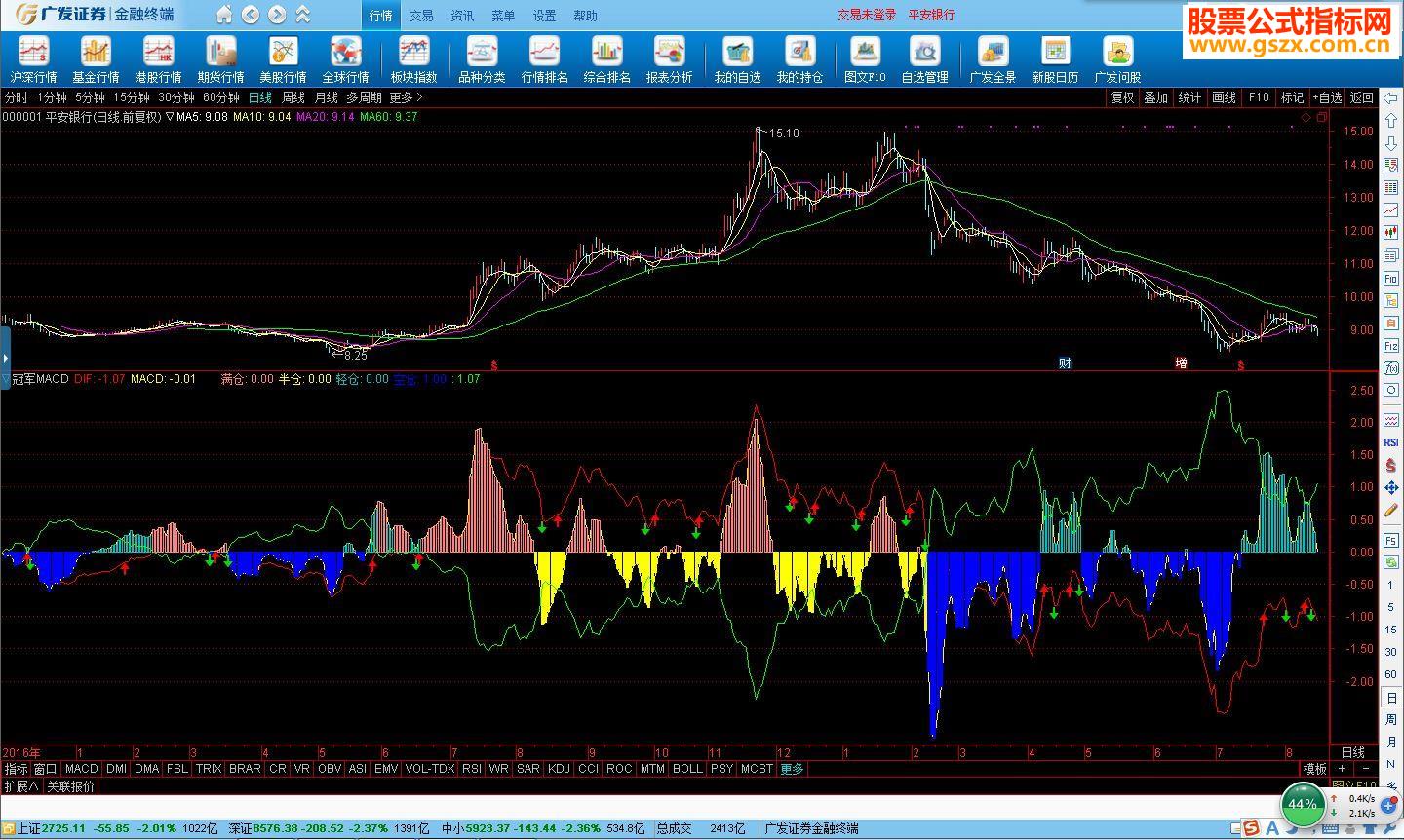Click the 叠加 overlay button
Viewport: 1404px width, 840px height.
[1156, 97]
